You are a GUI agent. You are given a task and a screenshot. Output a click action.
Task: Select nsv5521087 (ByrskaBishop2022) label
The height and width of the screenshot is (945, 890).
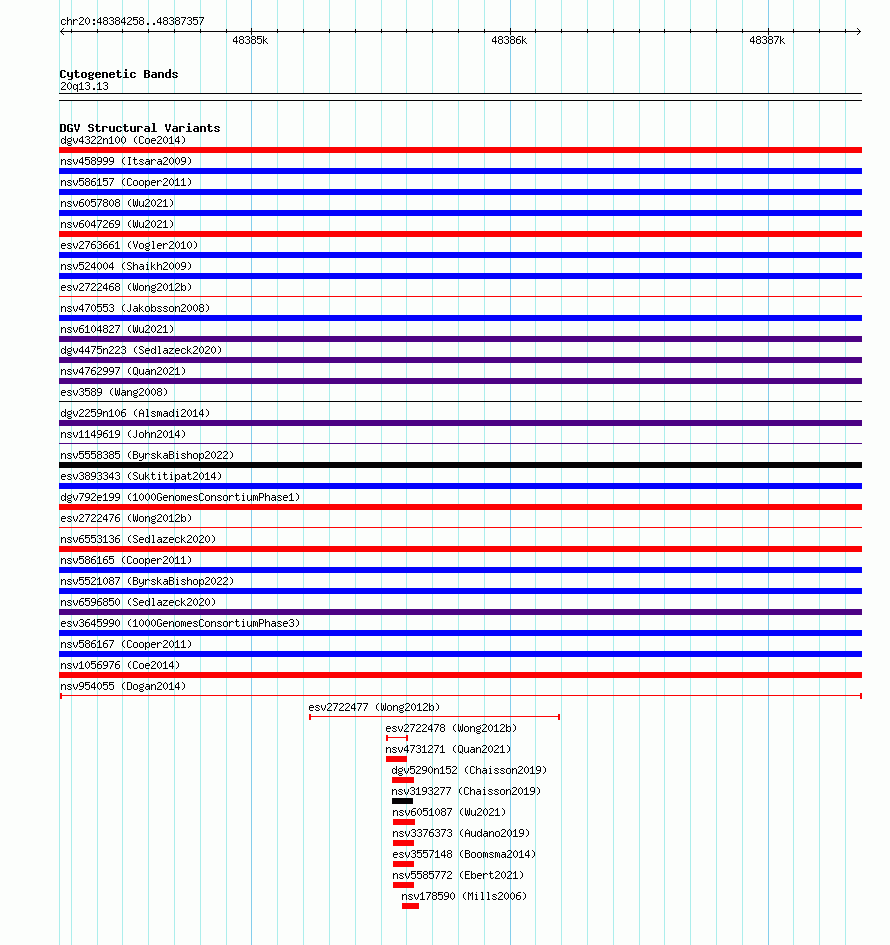[147, 582]
